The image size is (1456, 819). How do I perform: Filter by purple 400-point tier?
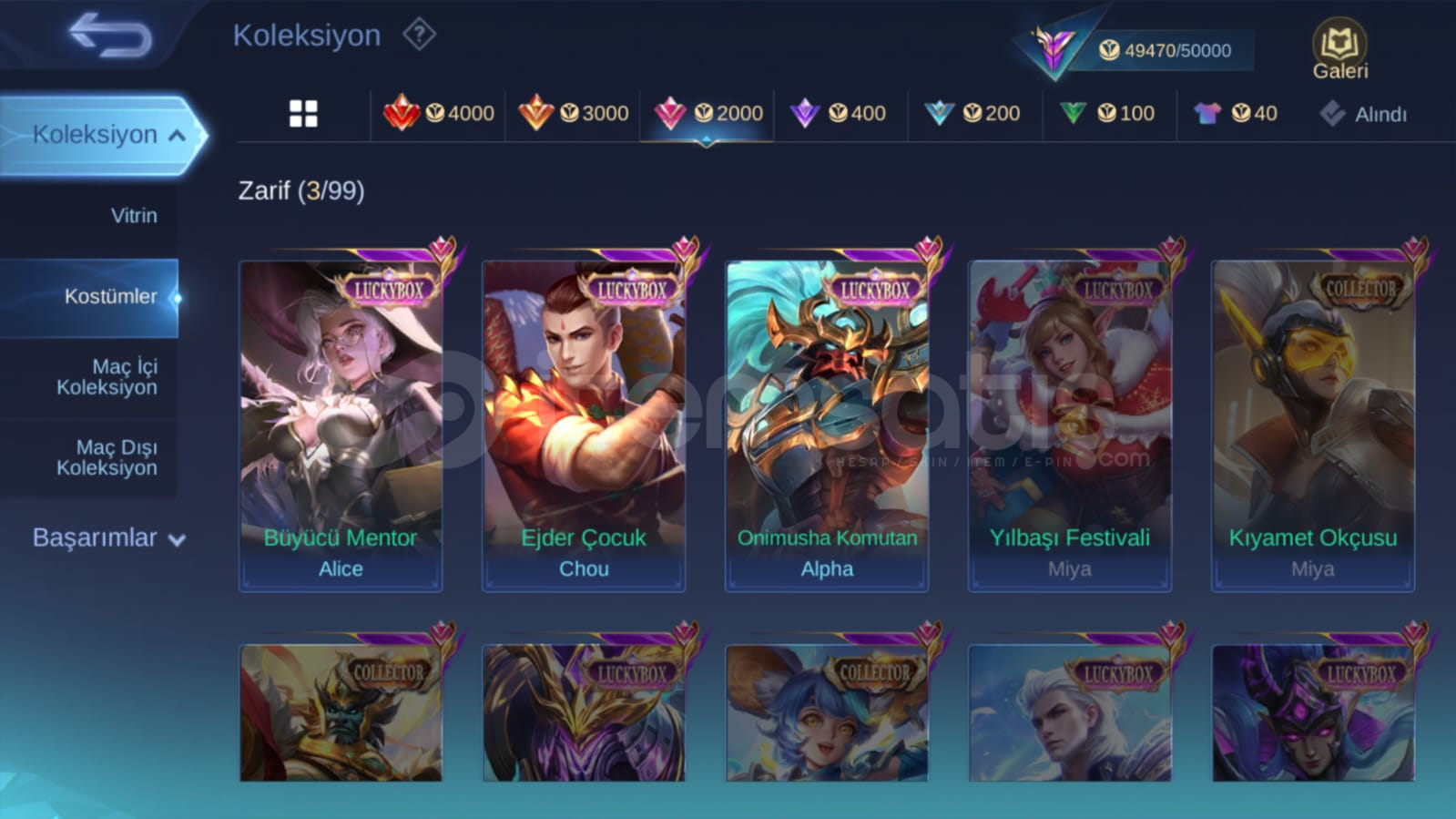pos(838,113)
